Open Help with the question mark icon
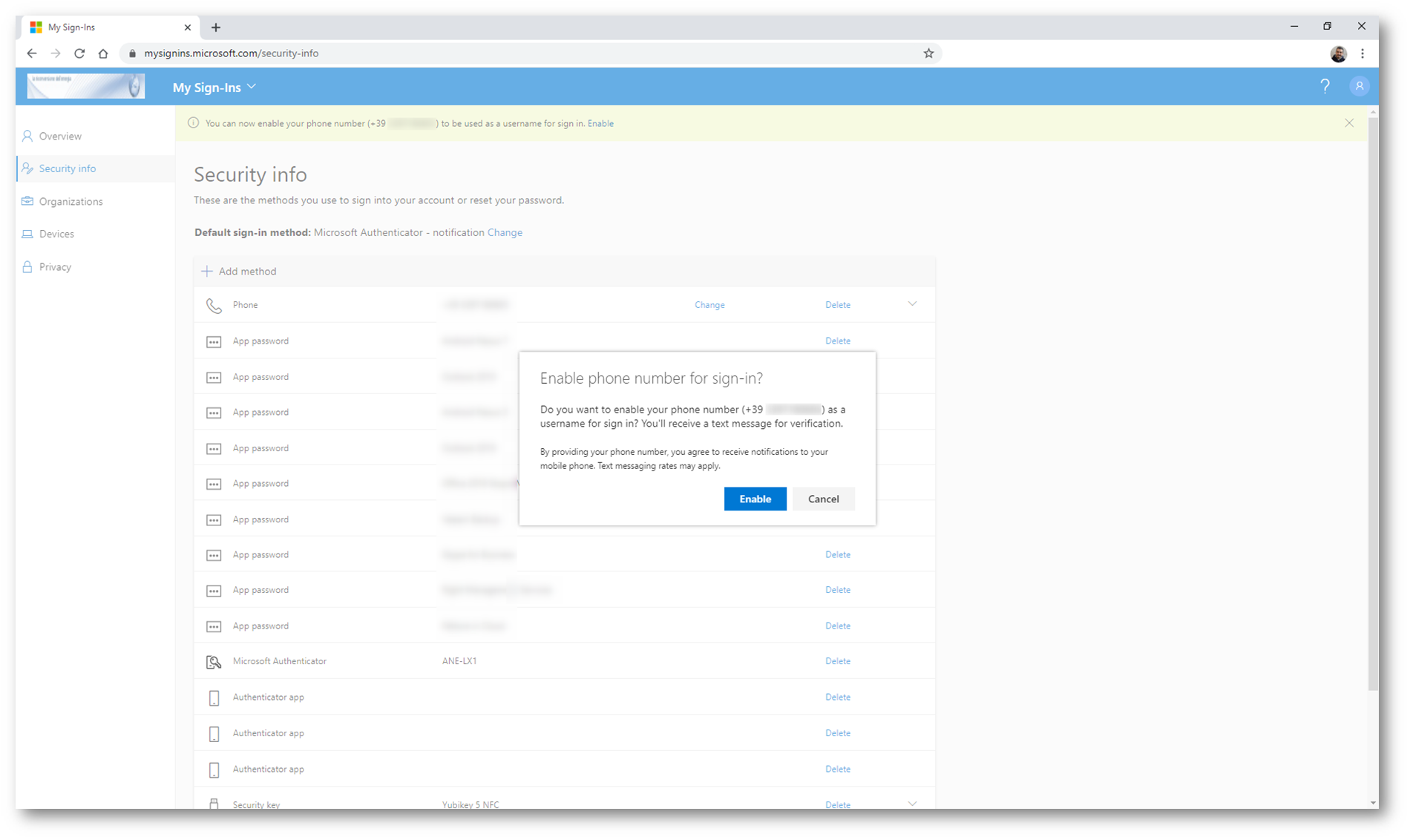Image resolution: width=1410 pixels, height=840 pixels. [1325, 86]
